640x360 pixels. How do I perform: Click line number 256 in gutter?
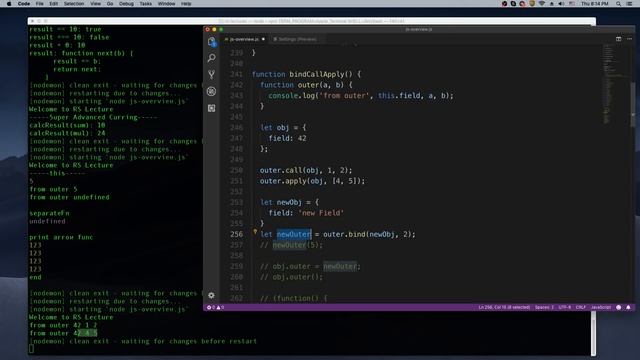[x=236, y=234]
